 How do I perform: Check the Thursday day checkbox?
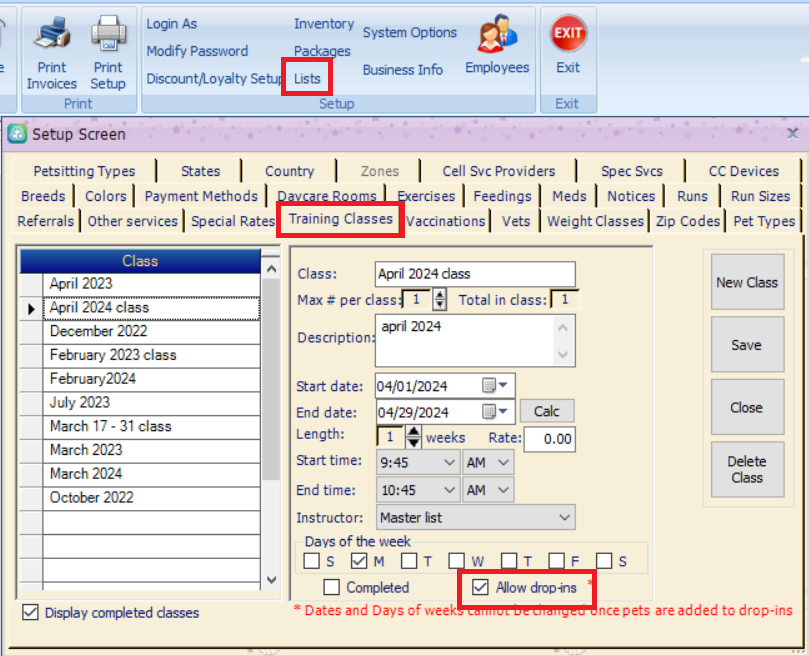509,561
